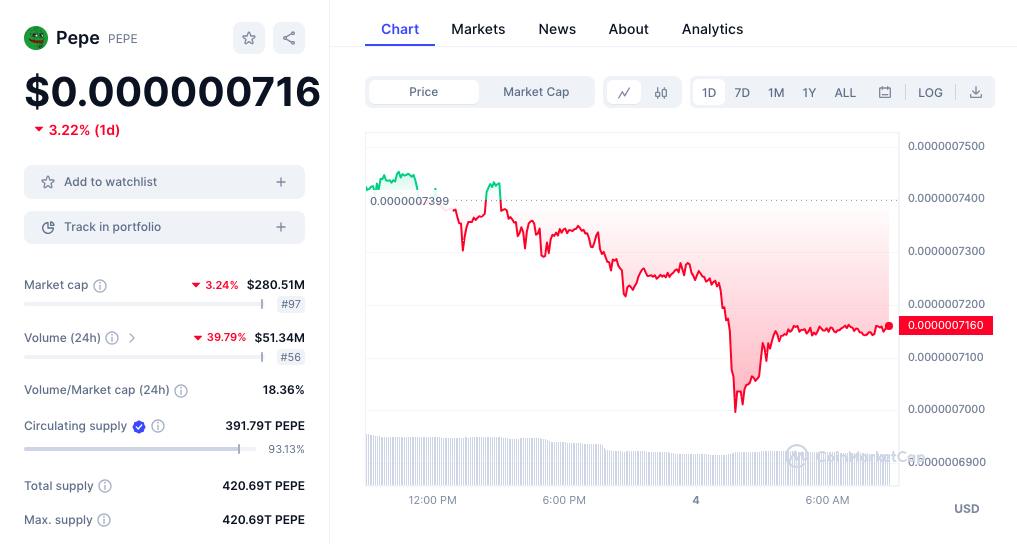Download chart data with the download icon
The height and width of the screenshot is (544, 1017).
(x=975, y=93)
